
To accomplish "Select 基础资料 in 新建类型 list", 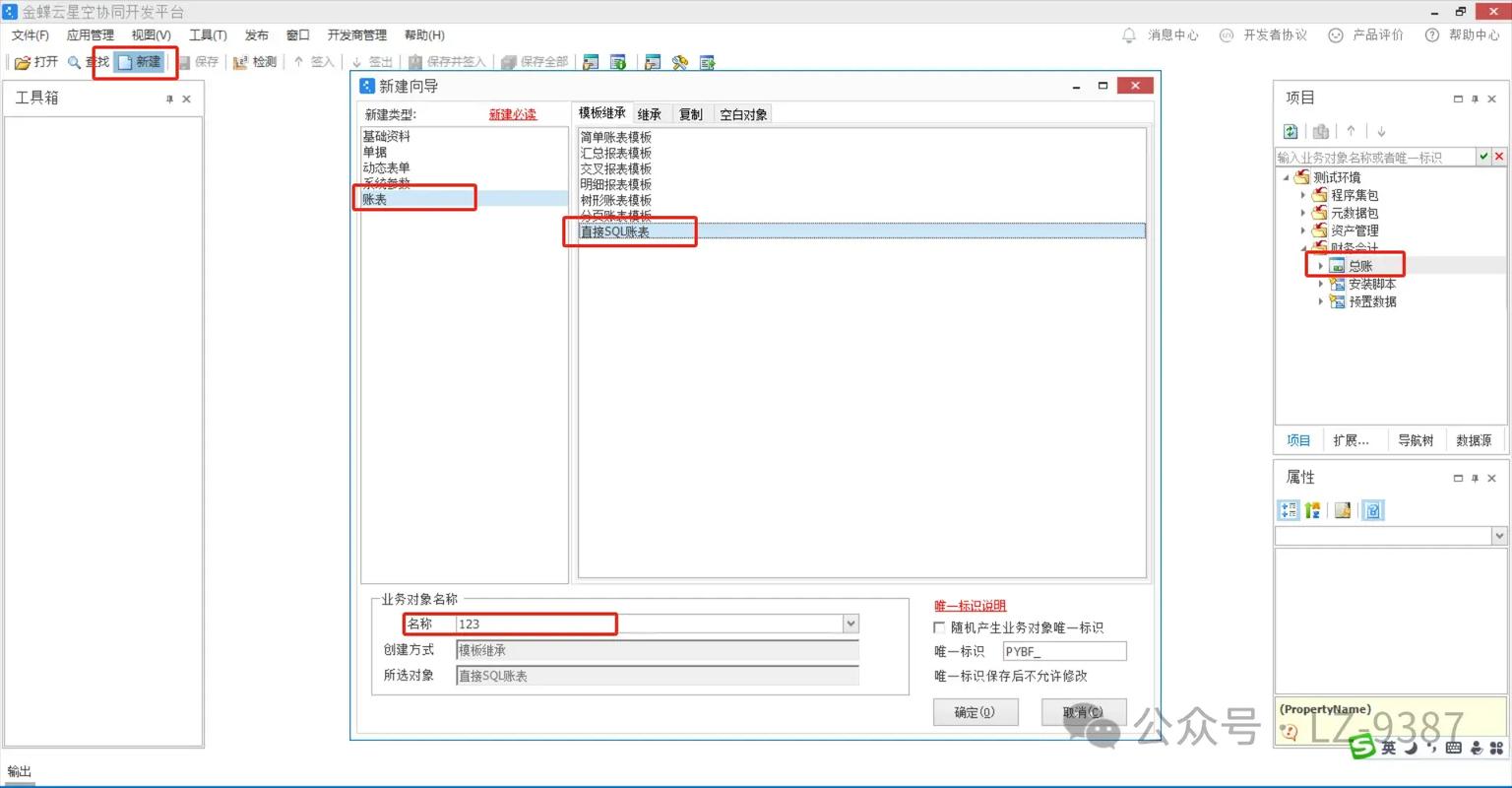I will 387,137.
